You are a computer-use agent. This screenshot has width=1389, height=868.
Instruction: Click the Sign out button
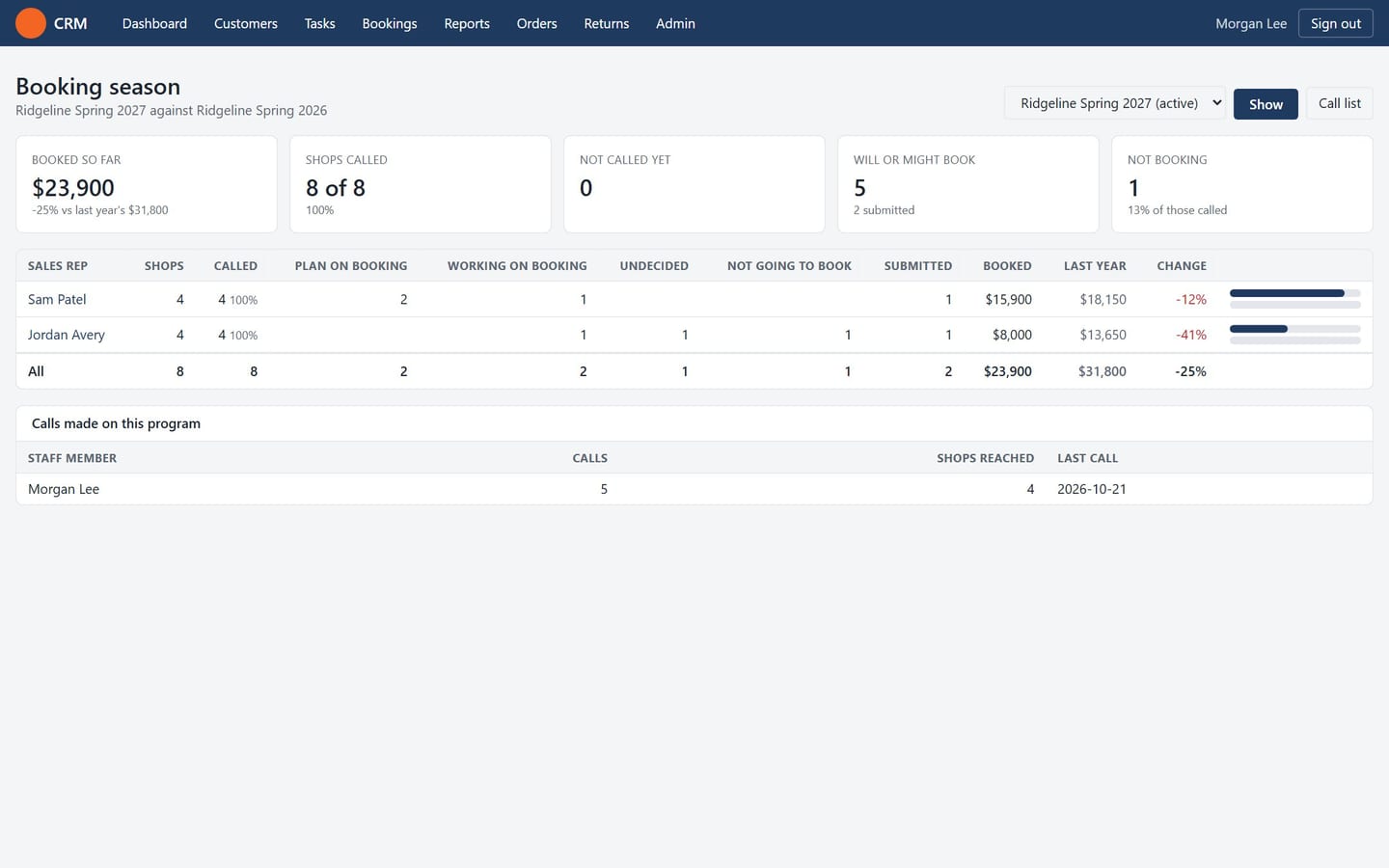pyautogui.click(x=1336, y=23)
